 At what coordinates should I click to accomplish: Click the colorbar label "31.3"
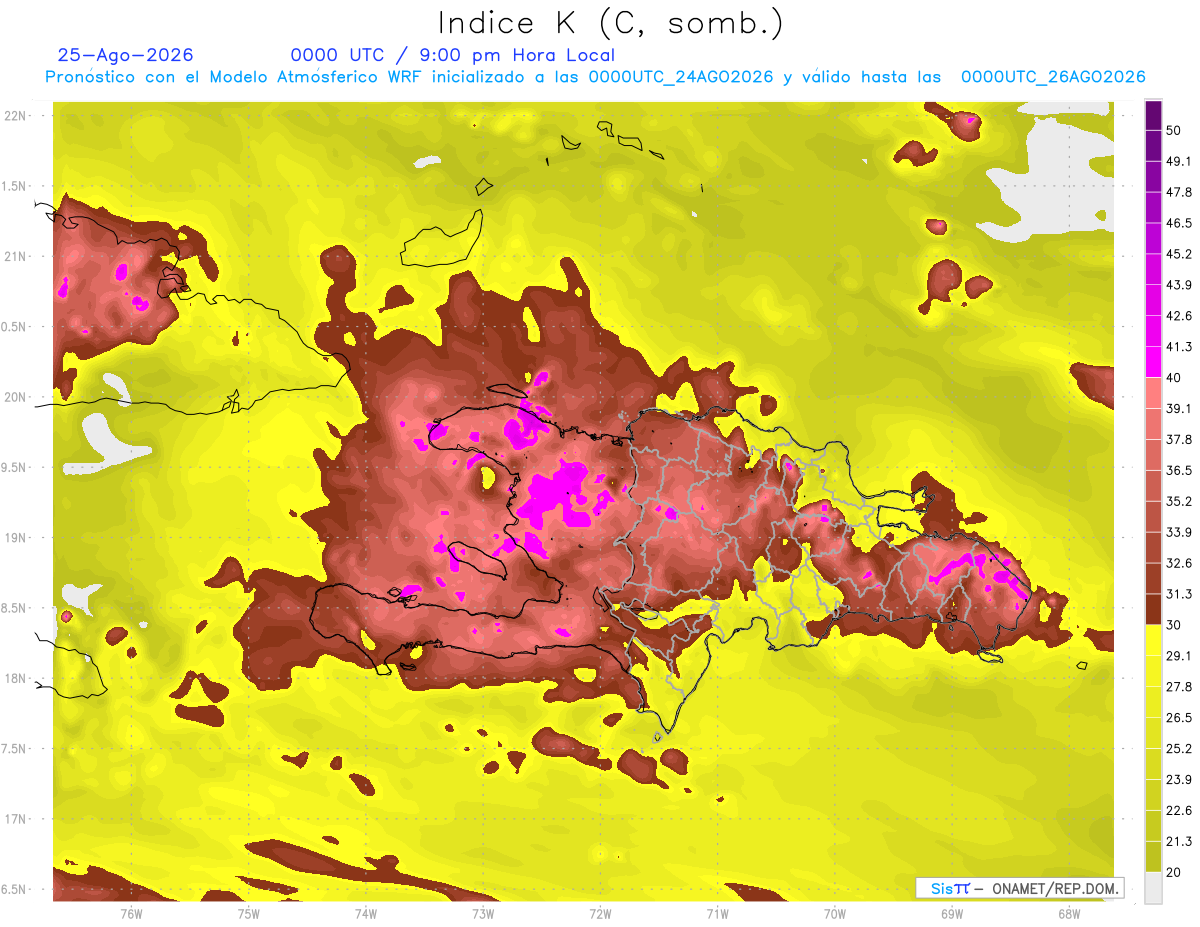[1179, 594]
